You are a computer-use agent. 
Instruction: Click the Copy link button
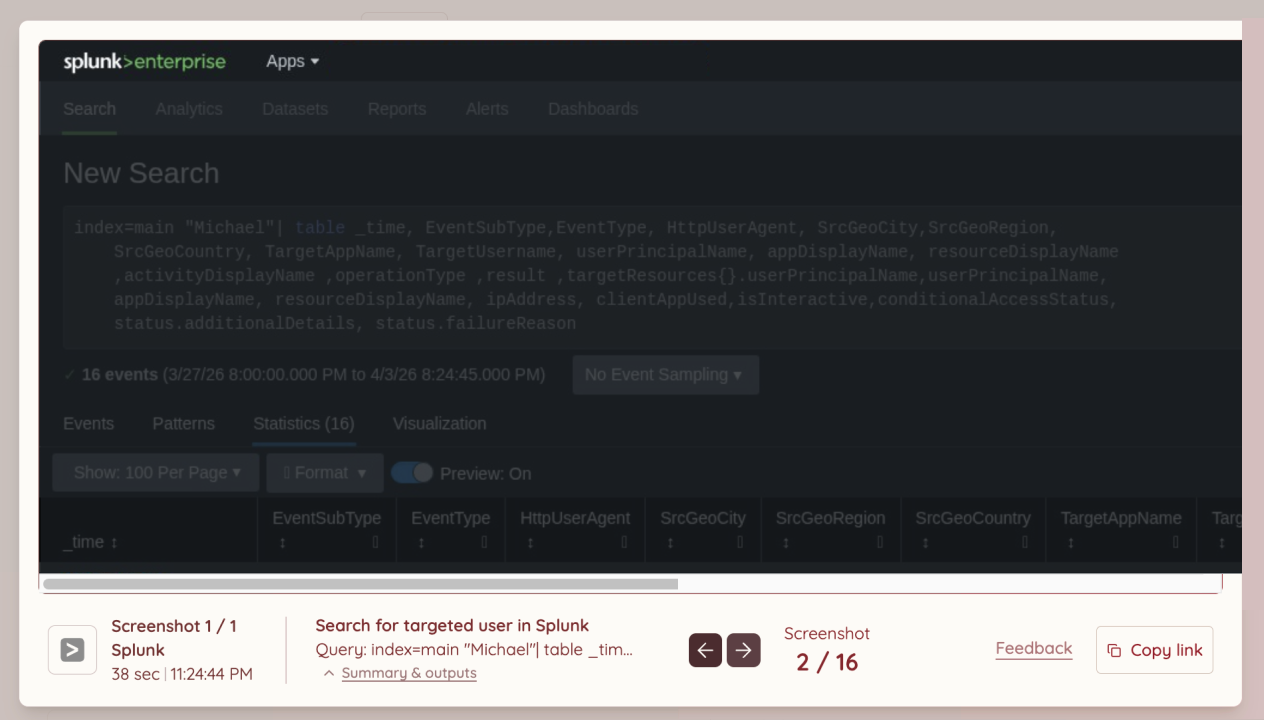(1155, 650)
